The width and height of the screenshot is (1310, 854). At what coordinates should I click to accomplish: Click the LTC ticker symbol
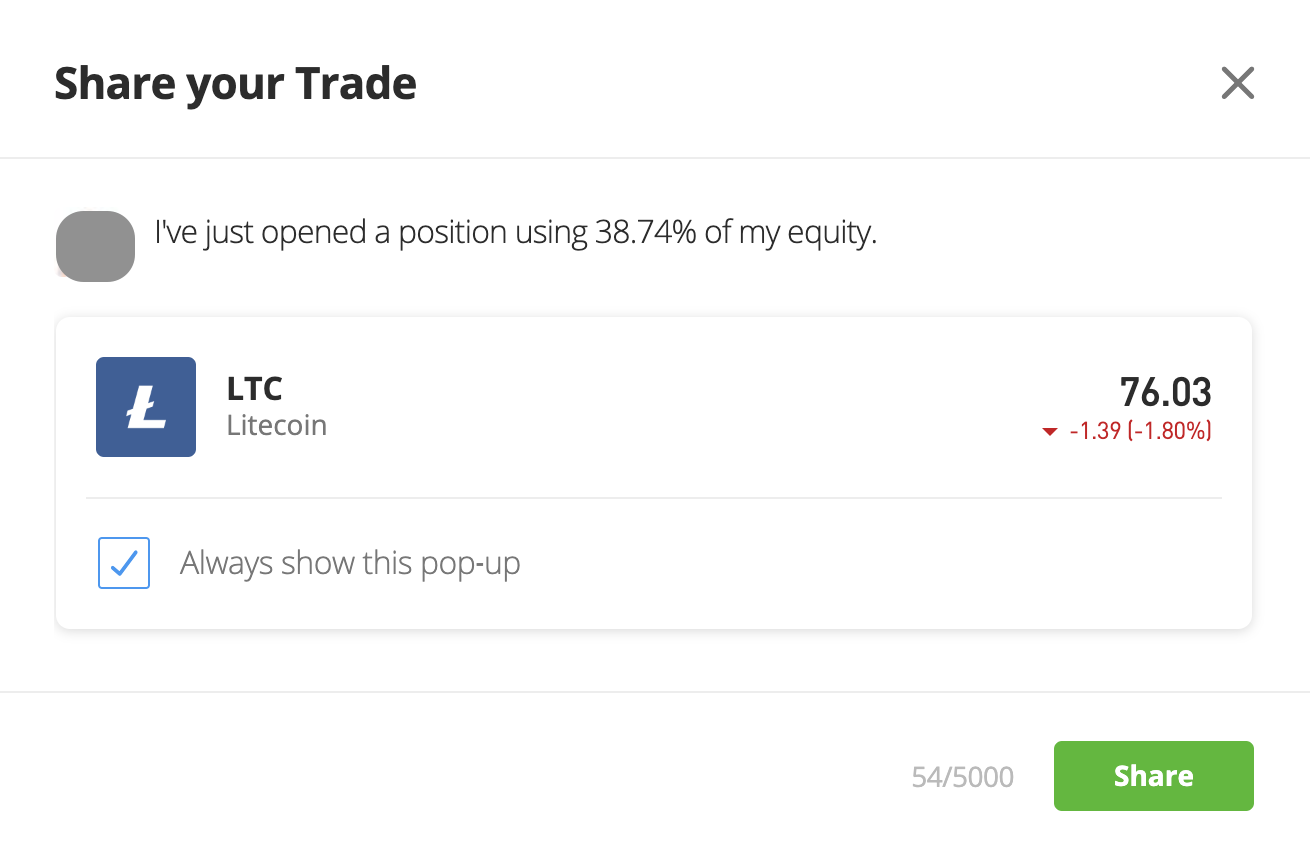tap(255, 388)
